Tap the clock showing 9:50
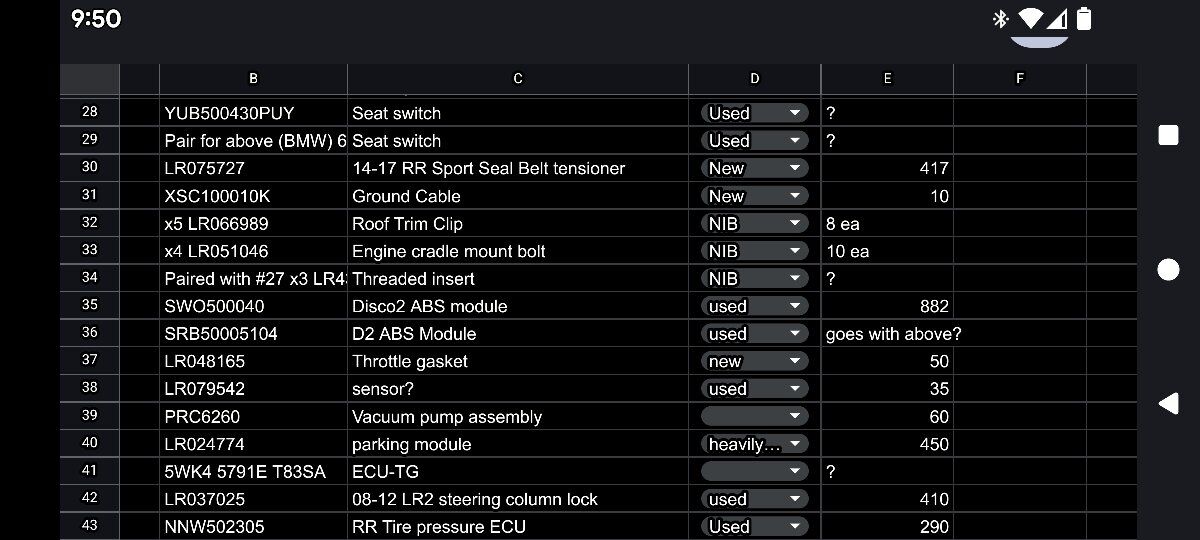1200x540 pixels. coord(96,19)
